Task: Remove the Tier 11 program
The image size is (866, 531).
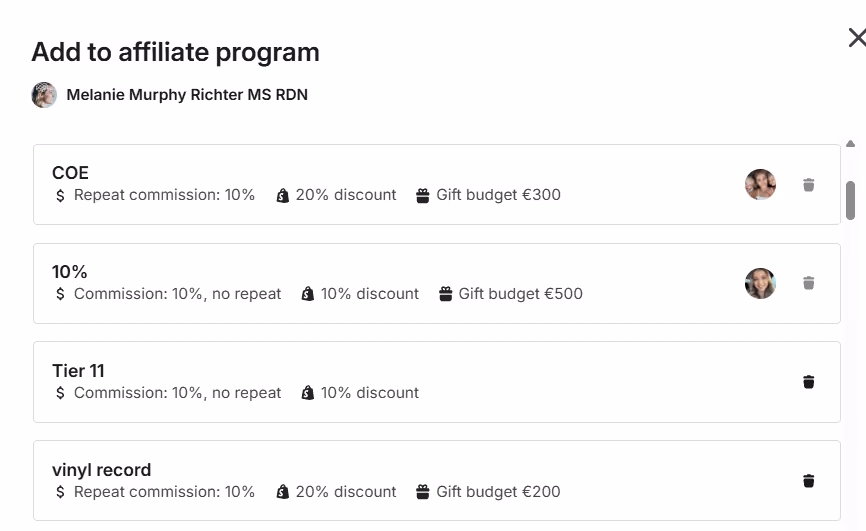Action: pyautogui.click(x=809, y=382)
